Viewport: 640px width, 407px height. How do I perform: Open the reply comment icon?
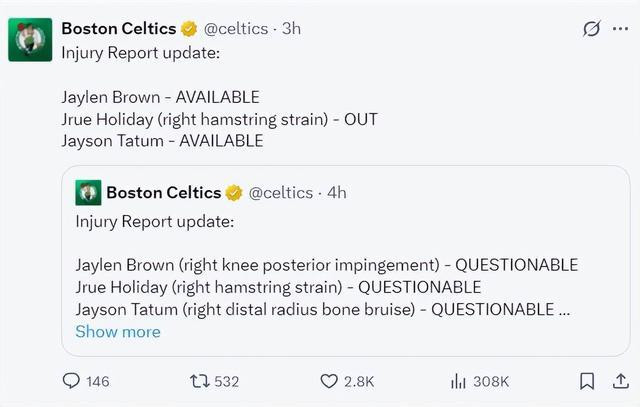pyautogui.click(x=71, y=381)
